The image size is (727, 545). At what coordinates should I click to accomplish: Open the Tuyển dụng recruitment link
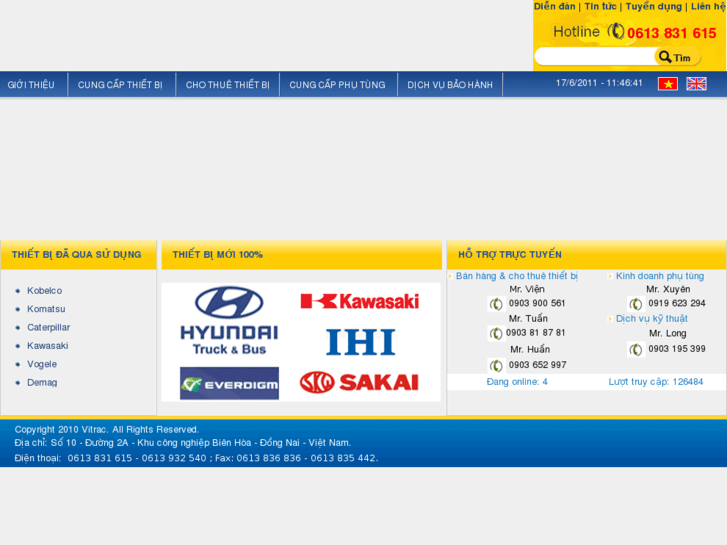click(x=654, y=6)
